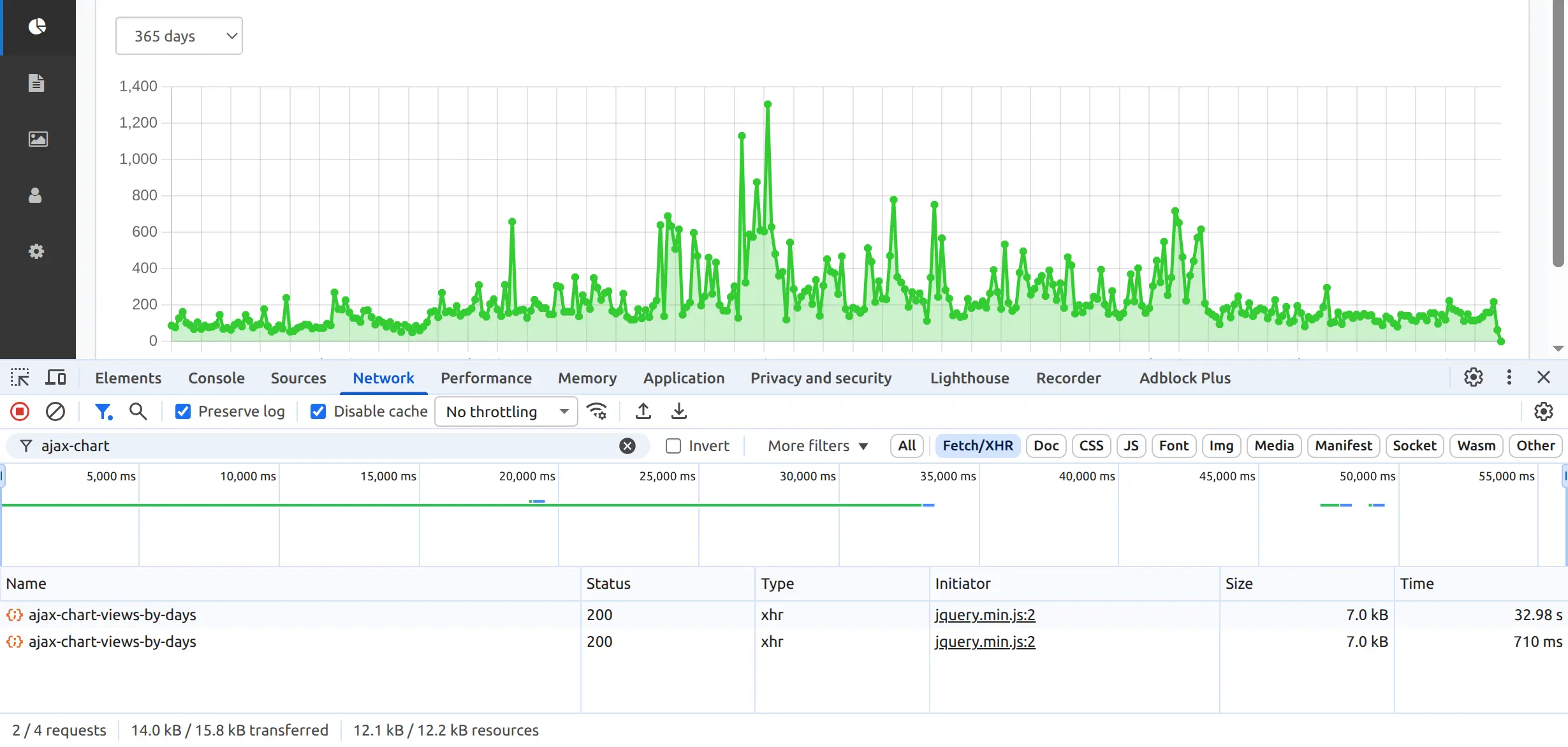Open network search magnifier
This screenshot has height=747, width=1568.
tap(138, 411)
